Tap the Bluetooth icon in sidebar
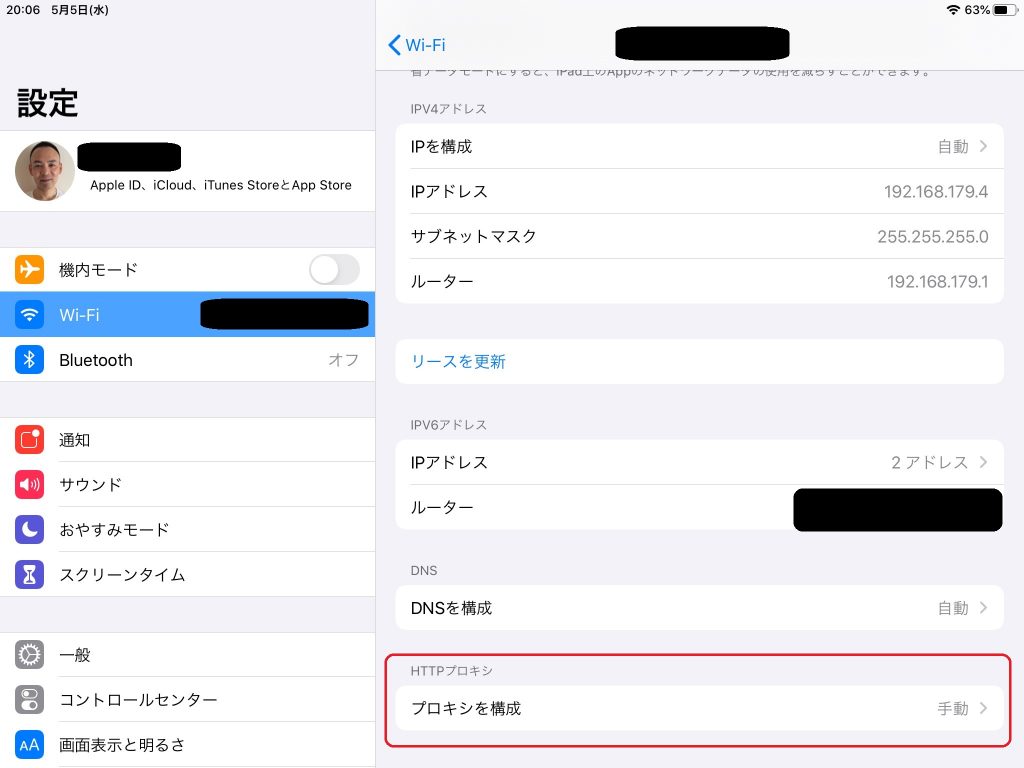1024x768 pixels. (30, 360)
